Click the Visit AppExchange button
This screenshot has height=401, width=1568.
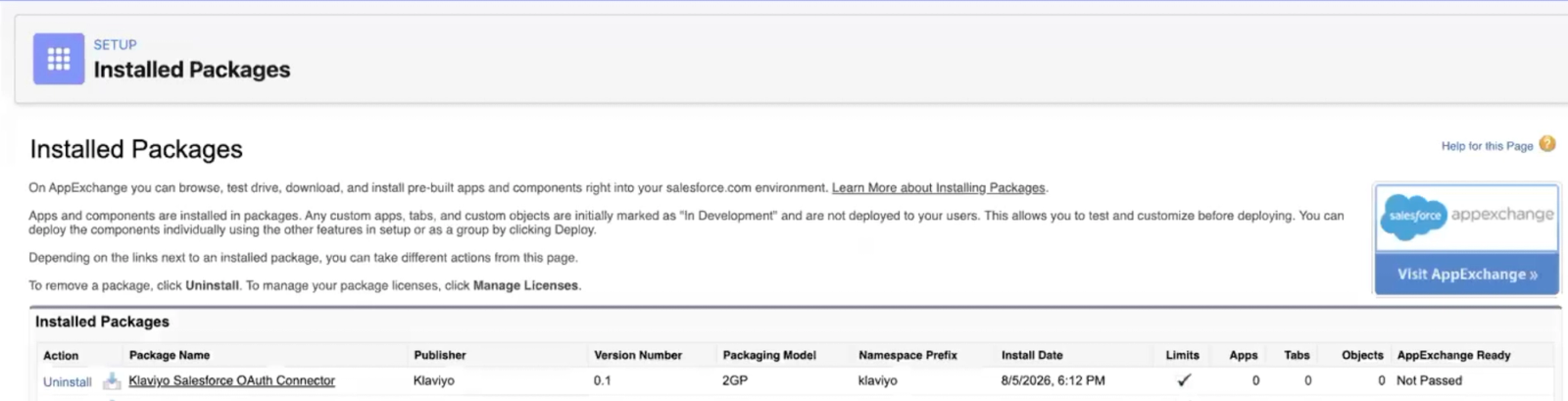point(1467,275)
